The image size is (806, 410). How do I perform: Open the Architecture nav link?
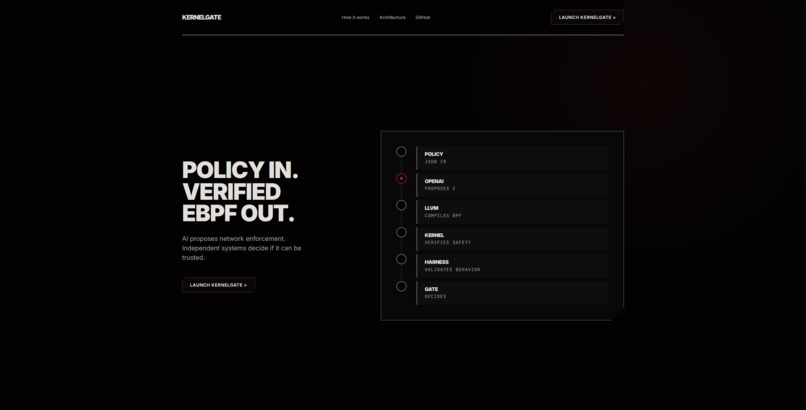pyautogui.click(x=392, y=17)
